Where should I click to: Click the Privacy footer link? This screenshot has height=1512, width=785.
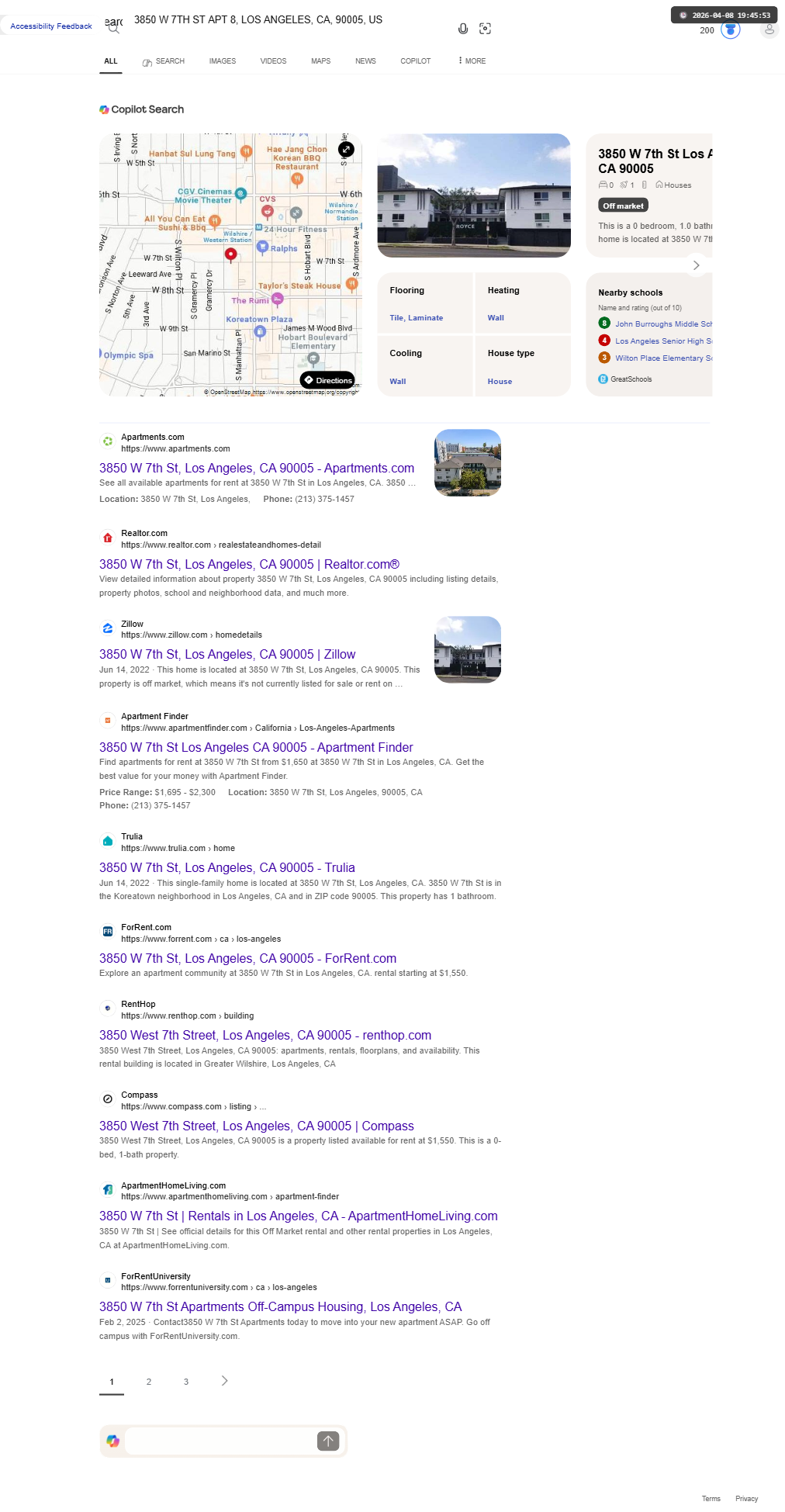pos(747,1498)
